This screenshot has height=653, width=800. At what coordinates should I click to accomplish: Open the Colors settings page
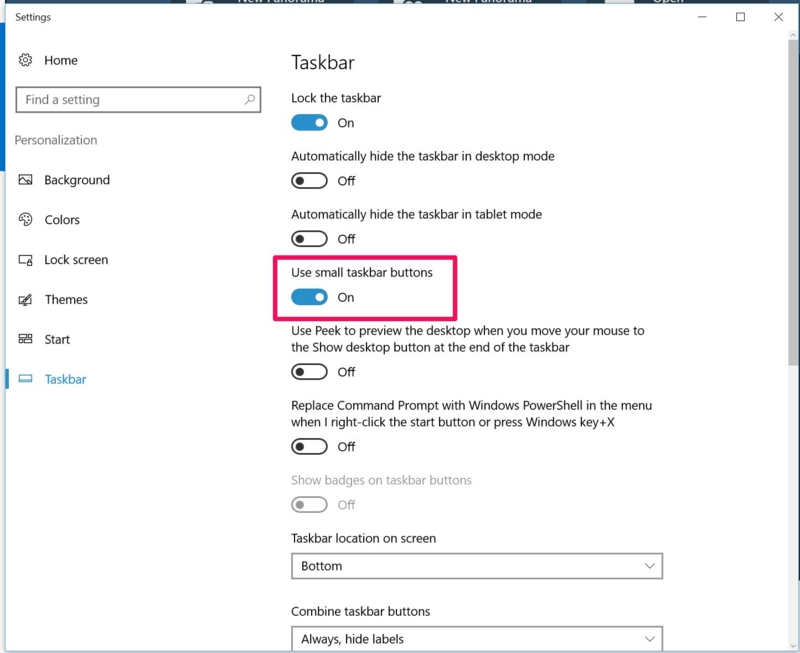(62, 219)
